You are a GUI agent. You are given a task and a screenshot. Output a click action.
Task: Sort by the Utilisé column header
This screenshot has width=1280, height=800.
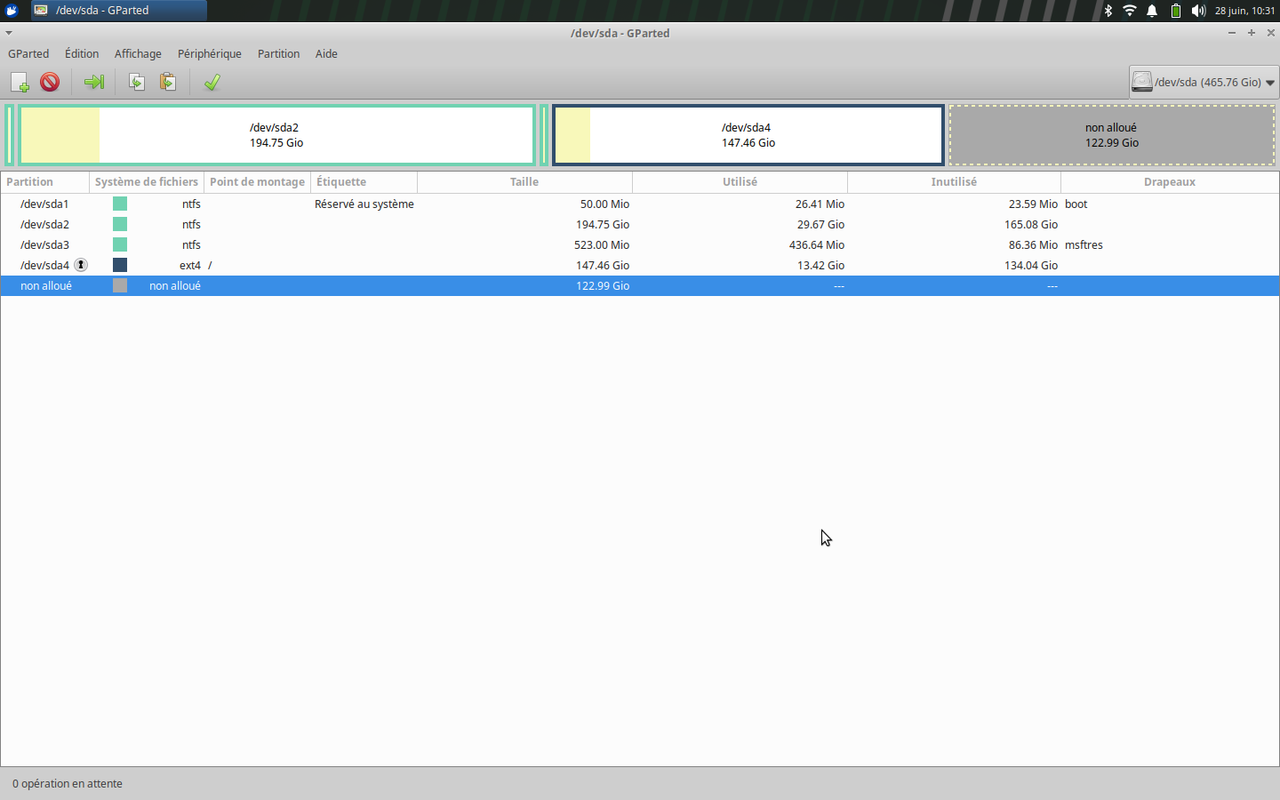pos(740,182)
